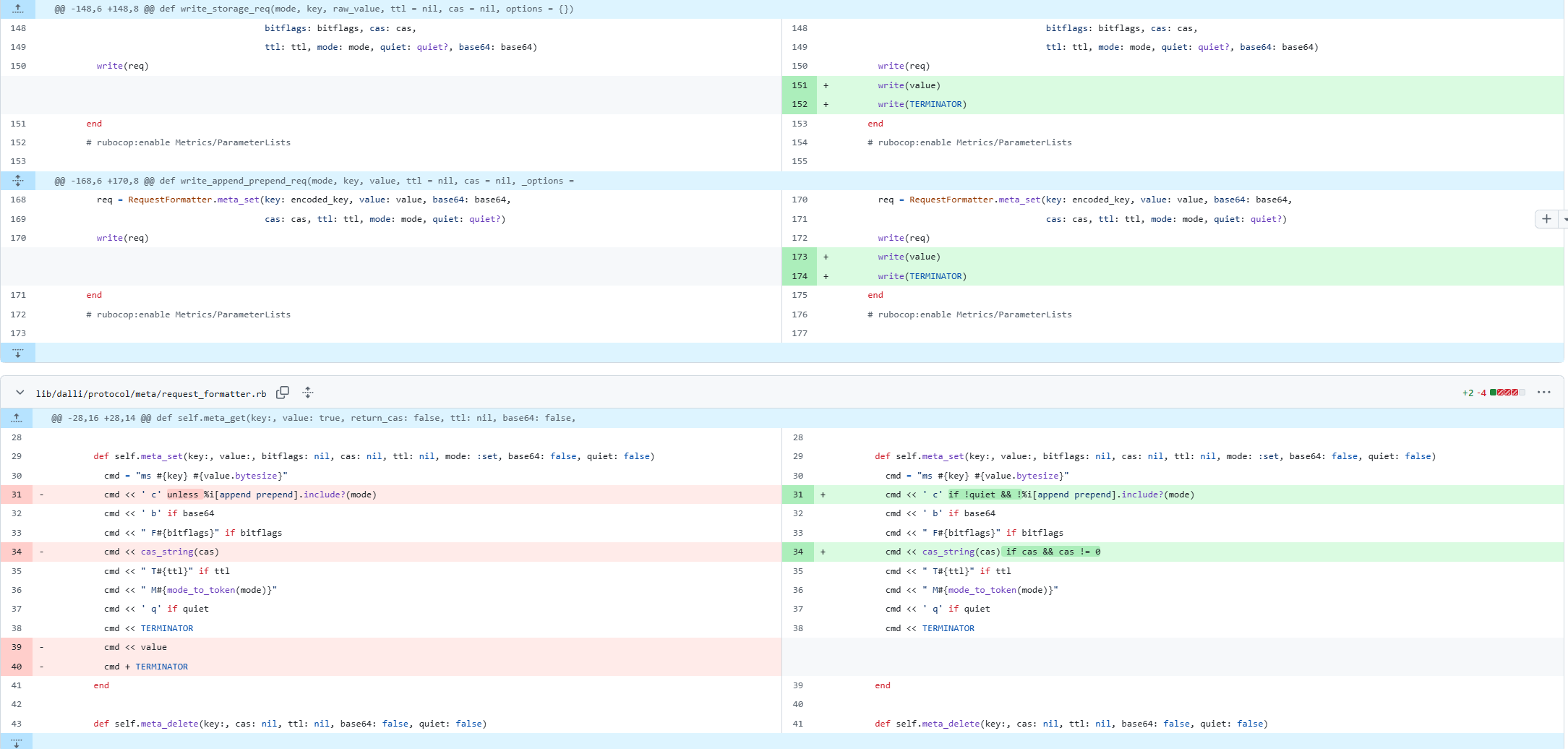Viewport: 1568px width, 749px height.
Task: Select added line number 173
Action: point(800,257)
